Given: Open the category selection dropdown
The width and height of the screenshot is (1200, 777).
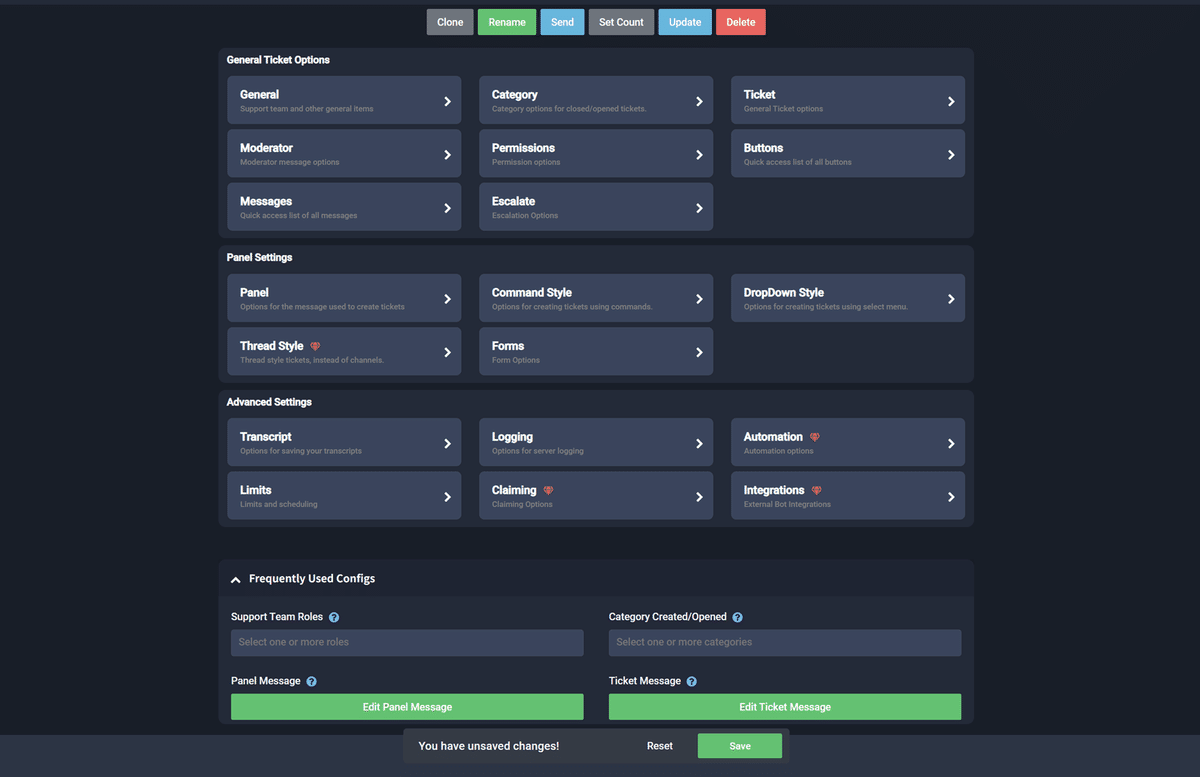Looking at the screenshot, I should 785,642.
